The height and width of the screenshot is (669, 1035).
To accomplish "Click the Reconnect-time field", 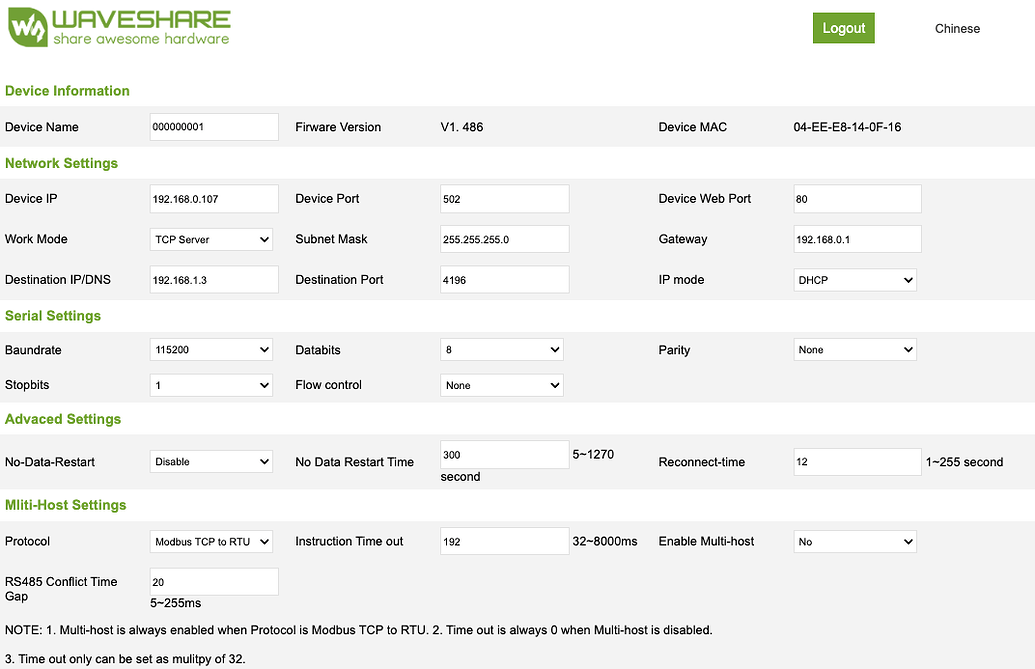I will coord(857,461).
